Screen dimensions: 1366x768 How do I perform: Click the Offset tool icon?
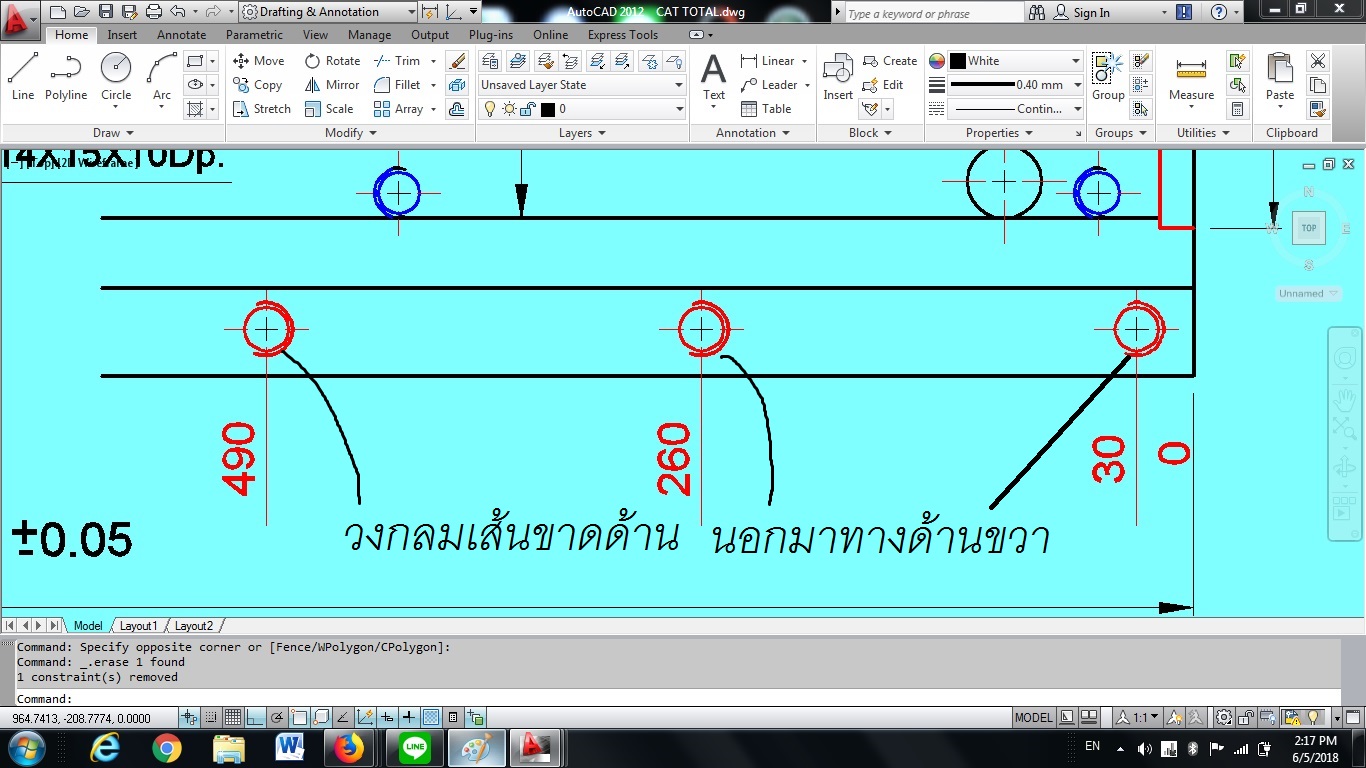click(457, 109)
